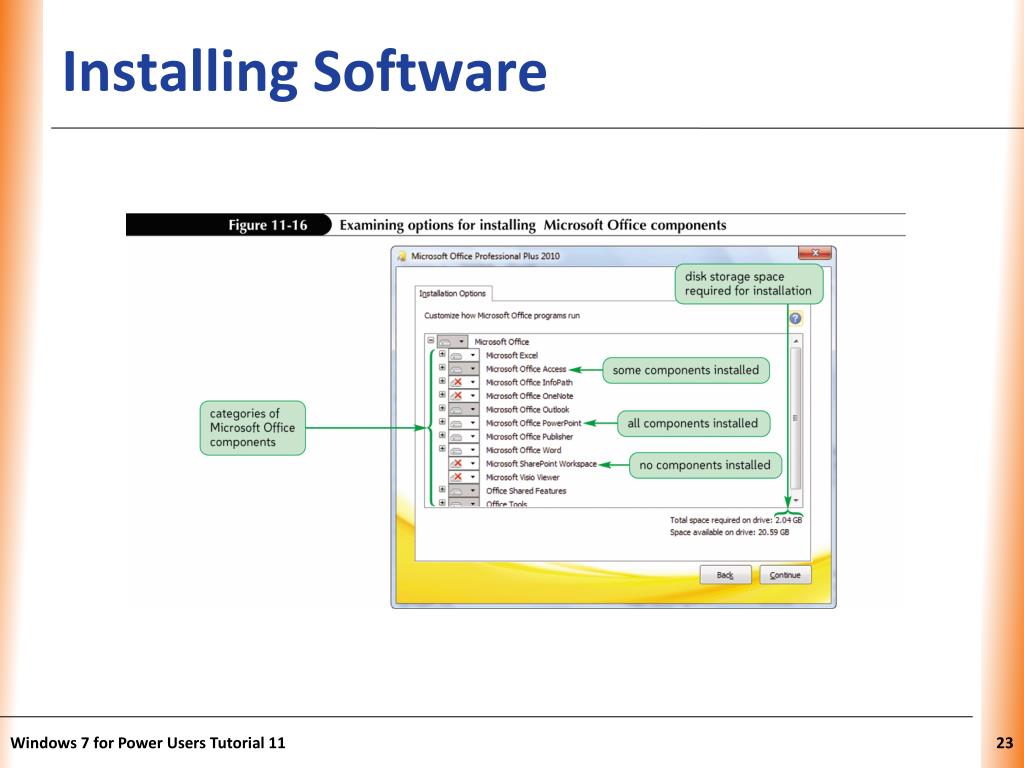Select the Office Tools tree row

click(x=507, y=504)
